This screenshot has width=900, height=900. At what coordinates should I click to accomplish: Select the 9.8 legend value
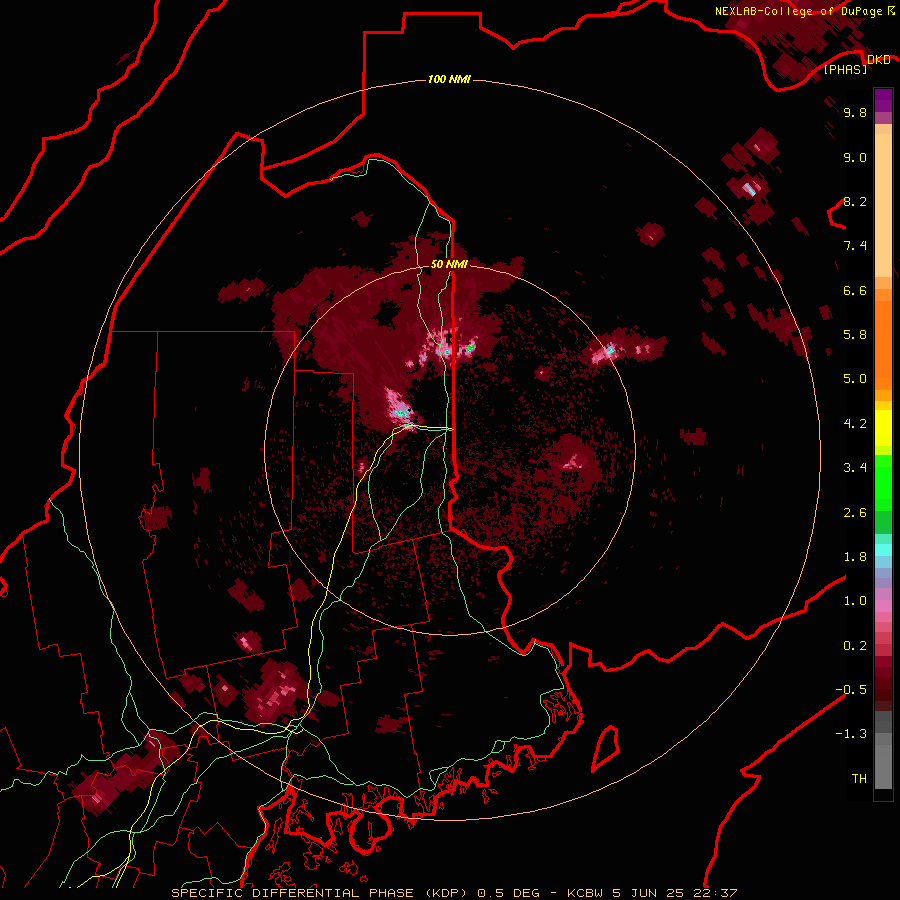click(855, 112)
